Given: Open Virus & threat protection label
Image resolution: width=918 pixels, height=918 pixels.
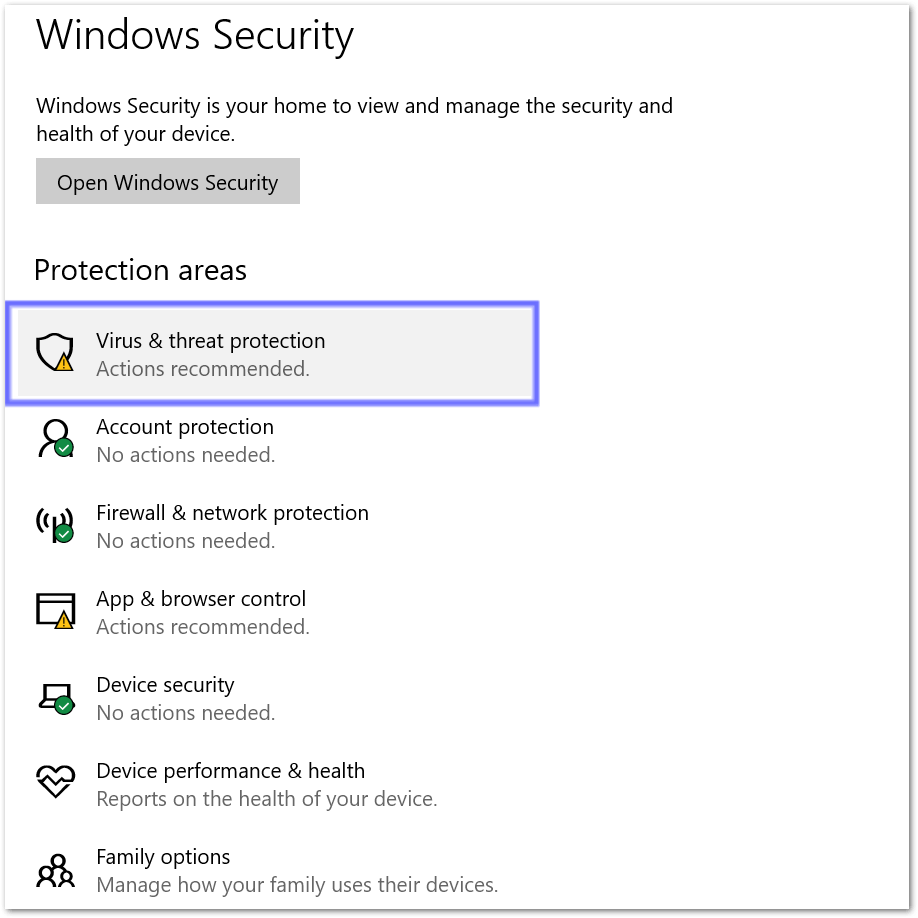Looking at the screenshot, I should pos(210,341).
